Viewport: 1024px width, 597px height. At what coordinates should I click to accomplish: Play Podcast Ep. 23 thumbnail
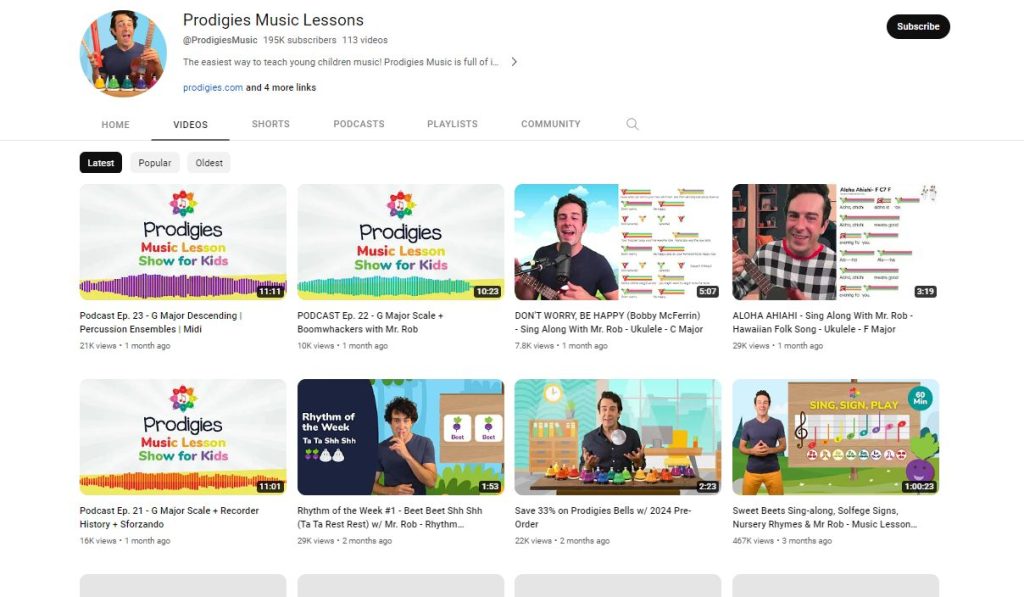(183, 242)
